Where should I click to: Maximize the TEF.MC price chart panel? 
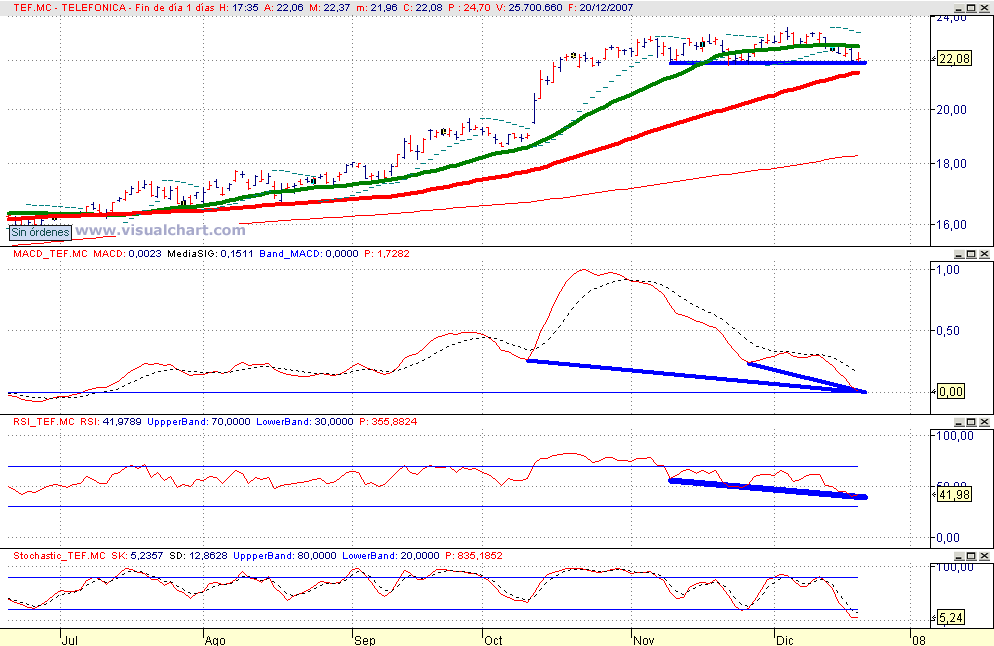[971, 8]
